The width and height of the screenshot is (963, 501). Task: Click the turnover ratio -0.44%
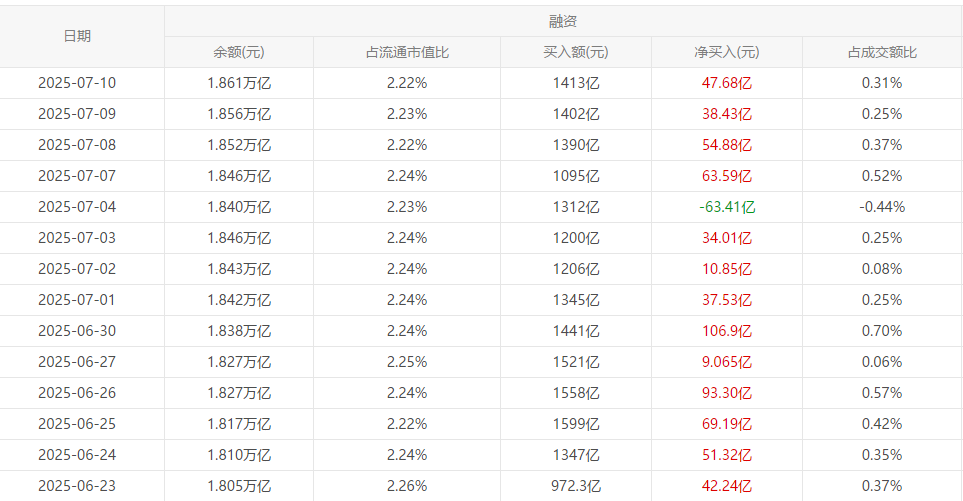(x=882, y=207)
